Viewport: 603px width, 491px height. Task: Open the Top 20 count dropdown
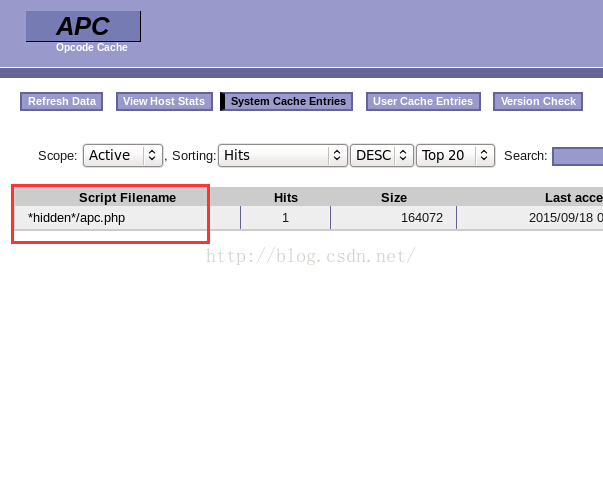click(455, 155)
